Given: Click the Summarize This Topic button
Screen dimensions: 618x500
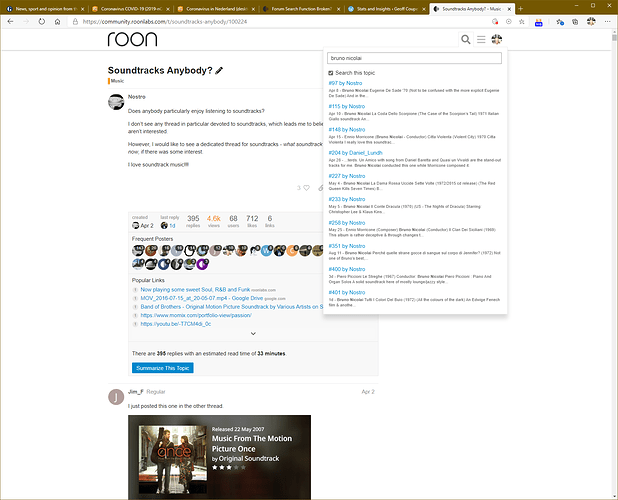Looking at the screenshot, I should [x=162, y=368].
